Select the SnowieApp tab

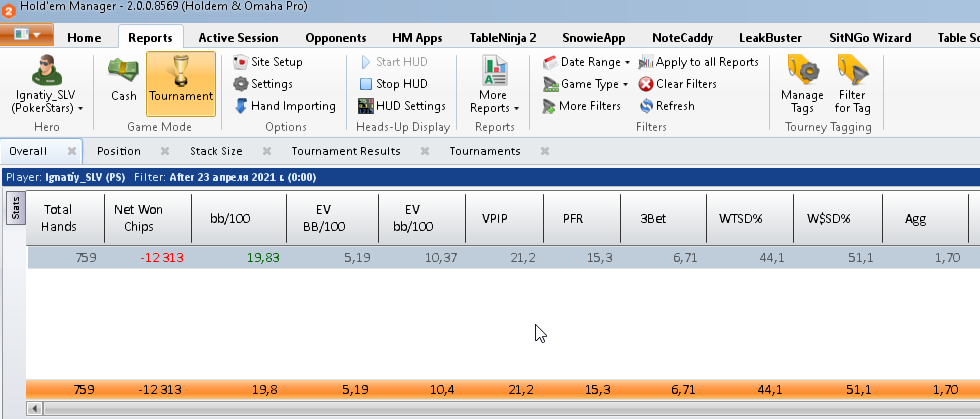pos(594,38)
